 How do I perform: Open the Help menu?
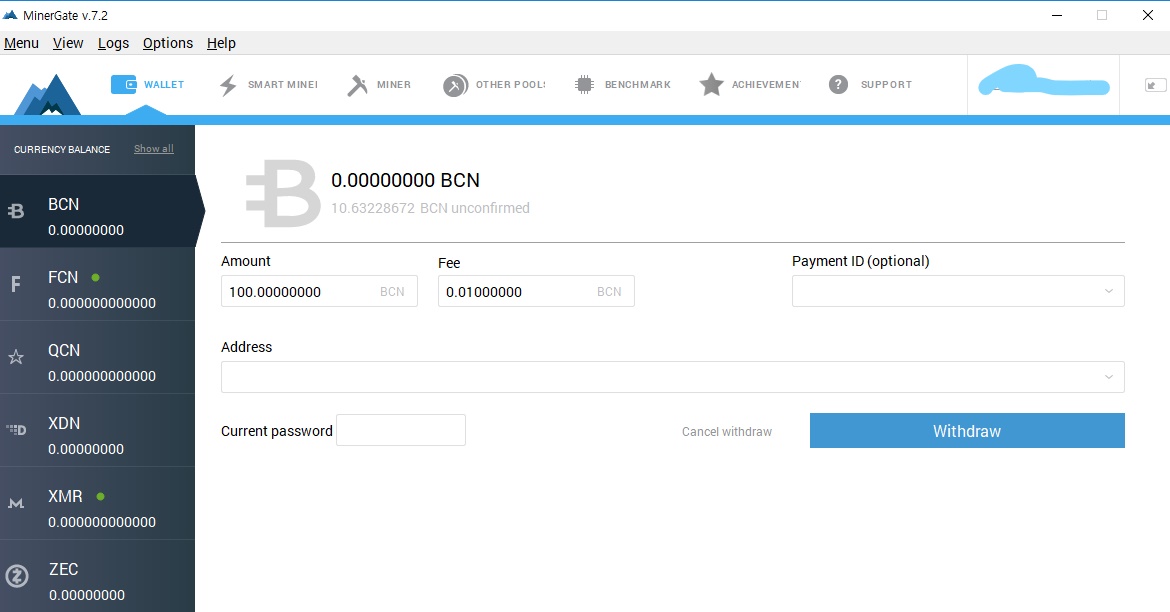tap(221, 43)
